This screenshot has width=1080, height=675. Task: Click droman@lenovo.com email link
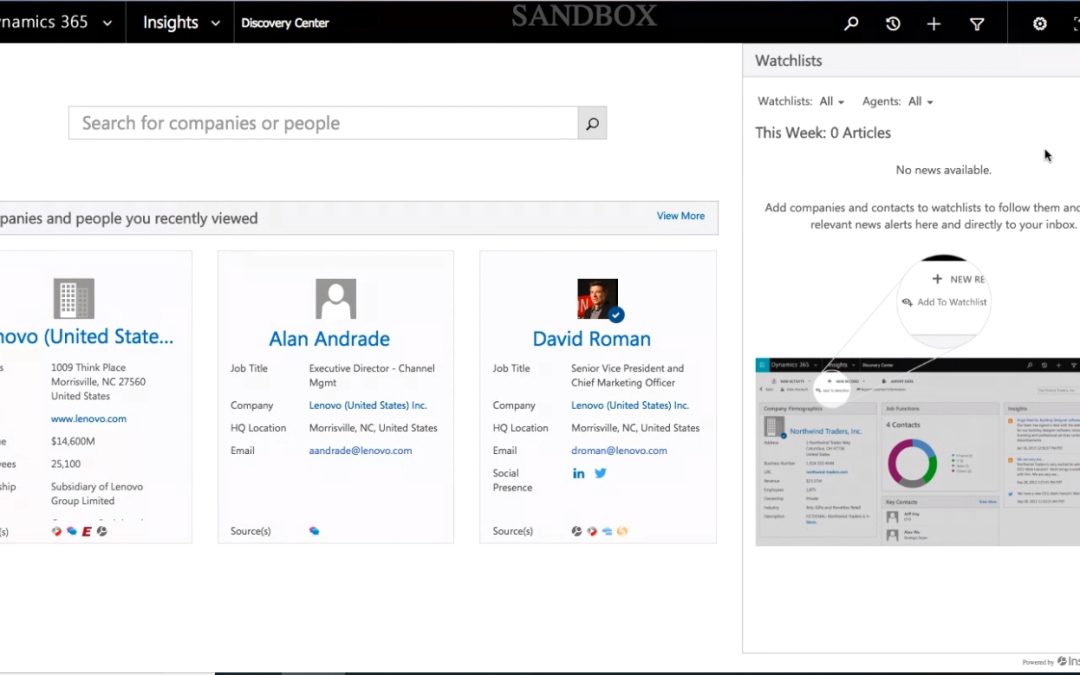tap(619, 450)
